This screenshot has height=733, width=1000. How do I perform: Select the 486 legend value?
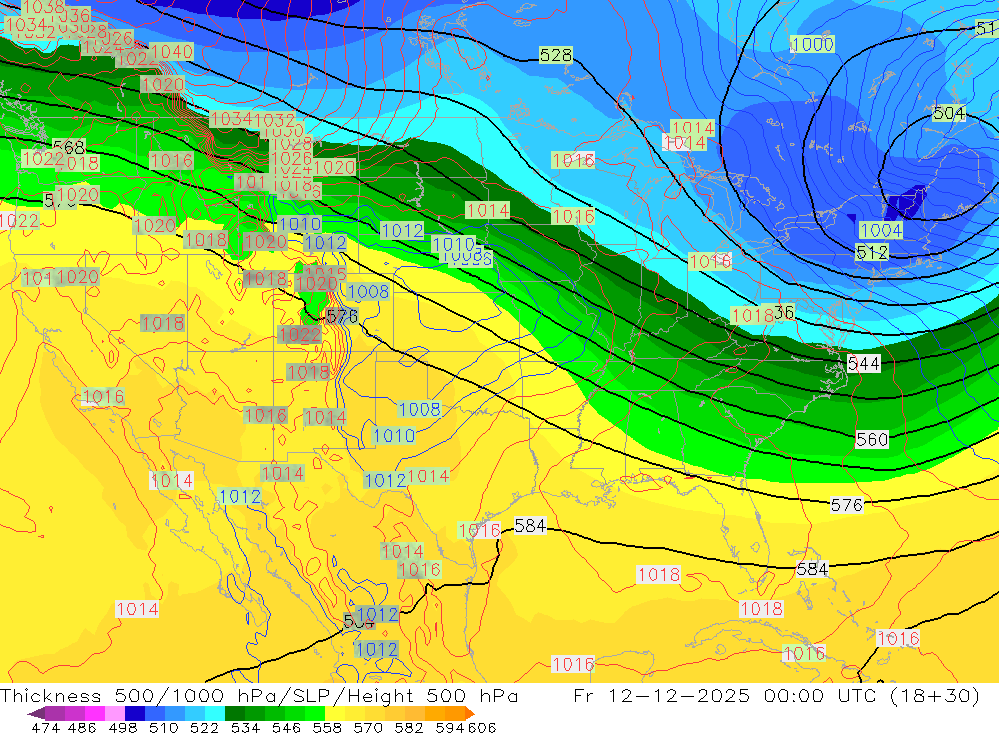click(x=82, y=727)
